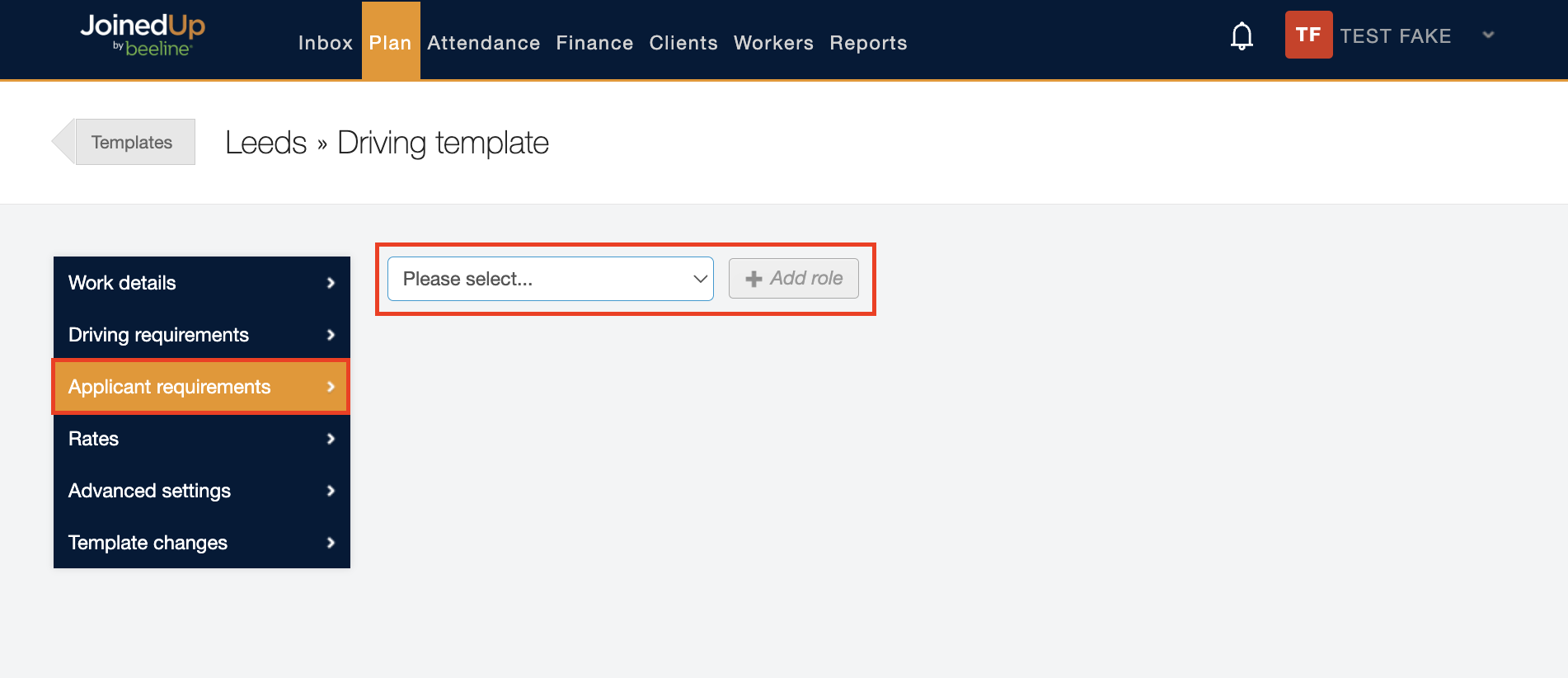Viewport: 1568px width, 678px height.
Task: Open the Workers tab
Action: 773,43
